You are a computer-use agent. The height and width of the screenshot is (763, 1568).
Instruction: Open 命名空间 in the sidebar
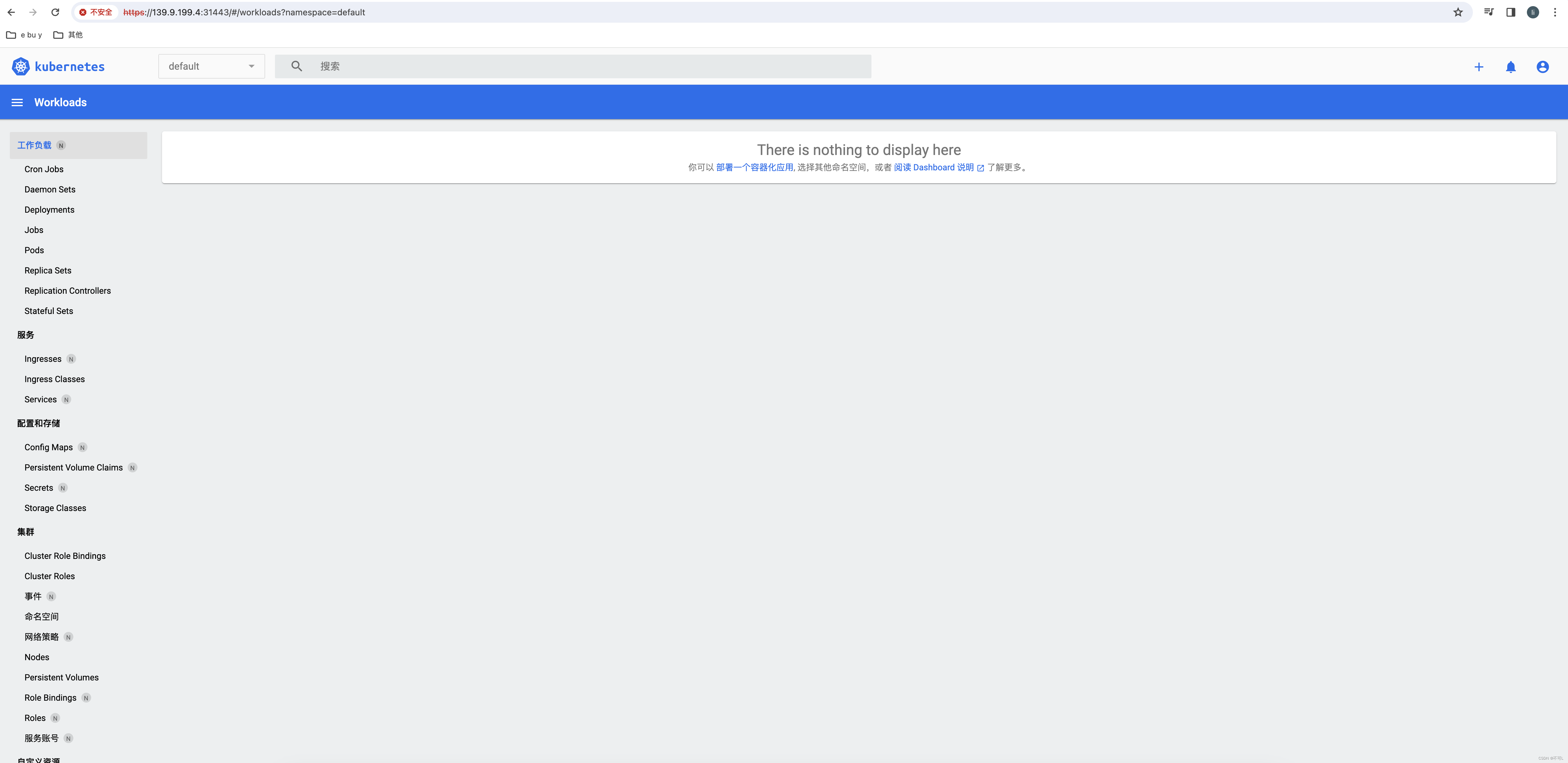(41, 617)
